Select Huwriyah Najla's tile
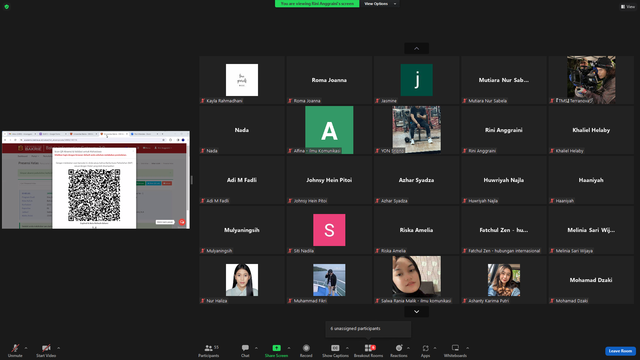The image size is (640, 360). point(504,180)
